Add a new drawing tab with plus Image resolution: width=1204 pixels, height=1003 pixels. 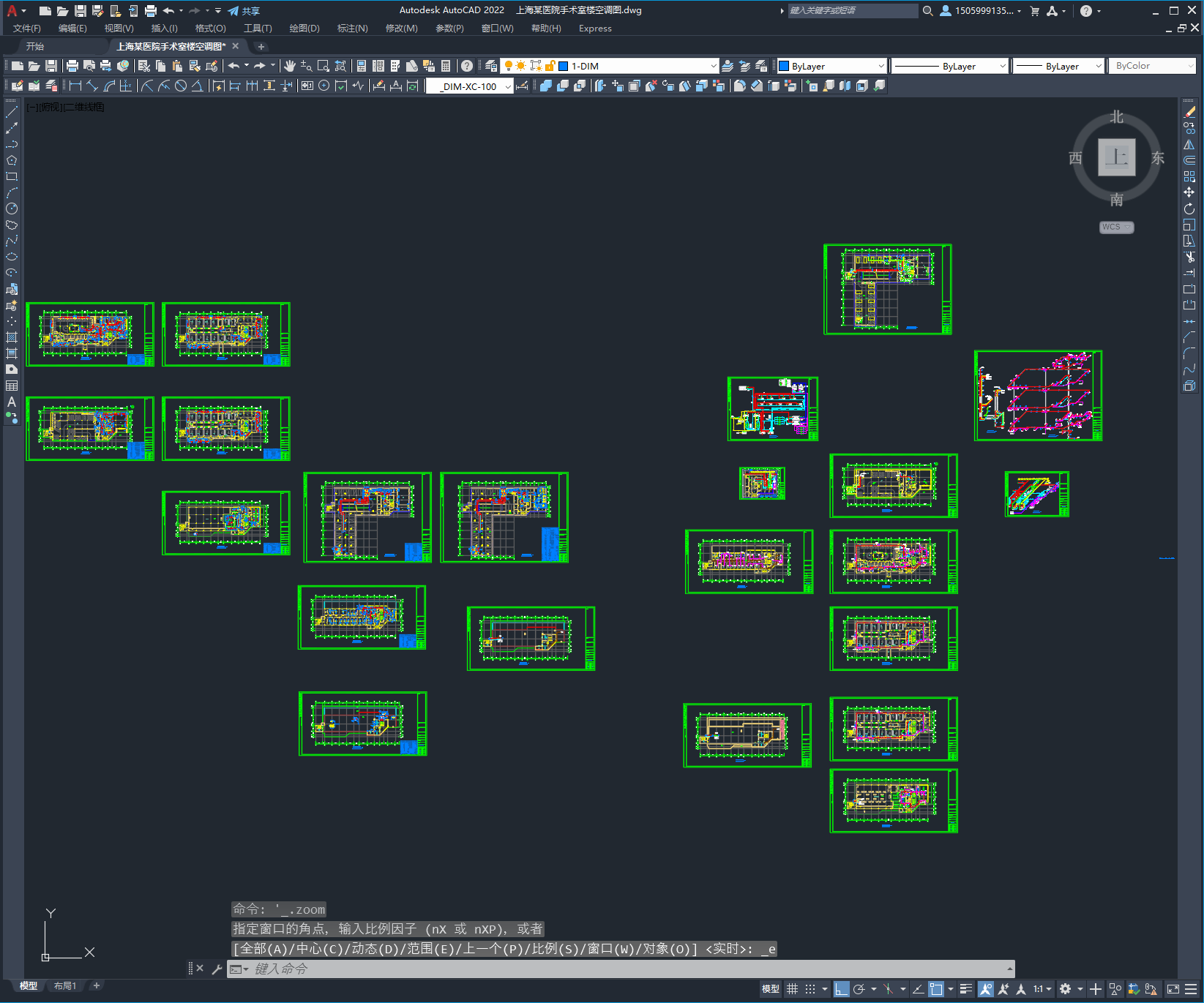click(261, 46)
